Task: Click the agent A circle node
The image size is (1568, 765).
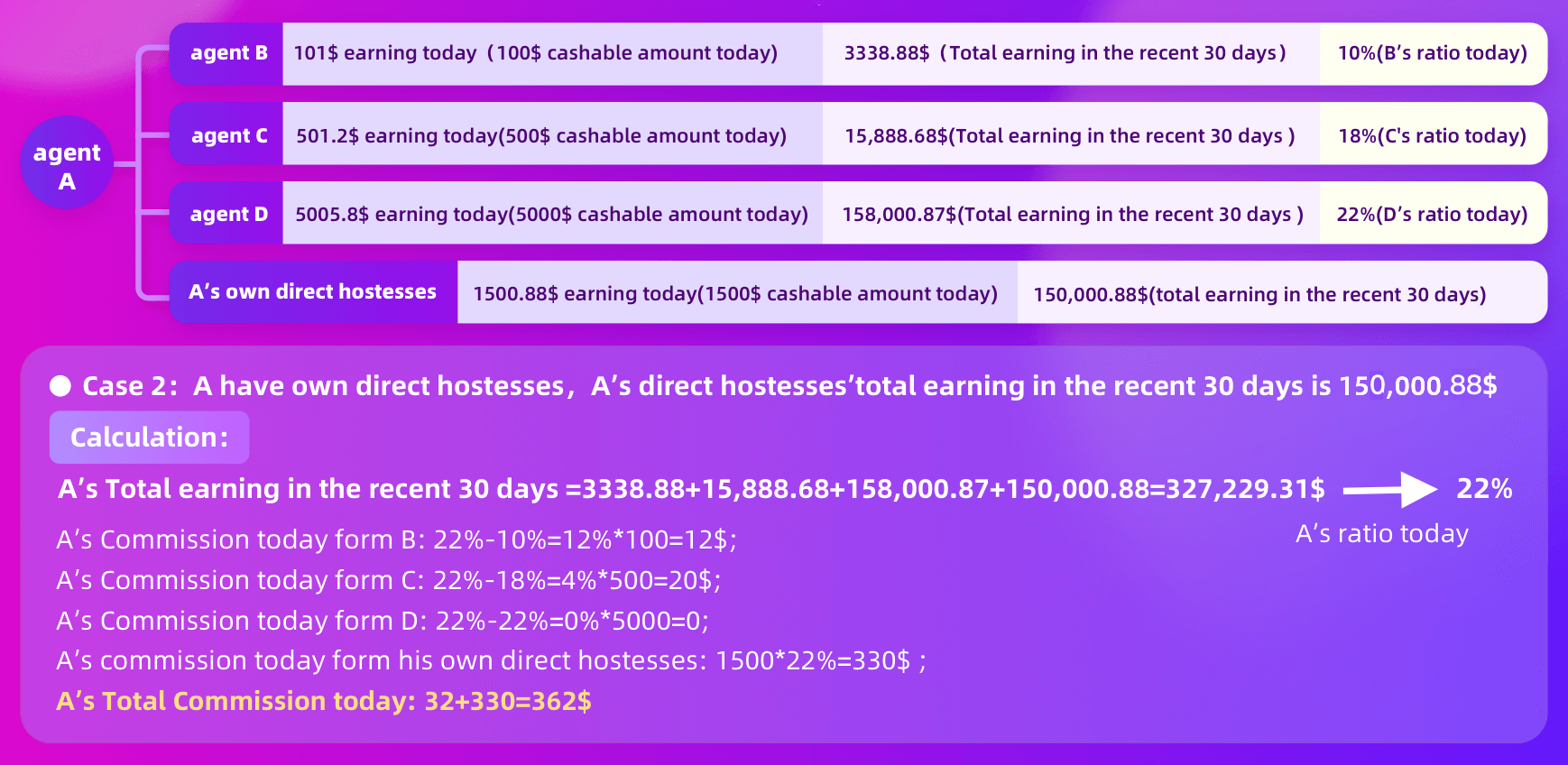Action: pyautogui.click(x=67, y=163)
